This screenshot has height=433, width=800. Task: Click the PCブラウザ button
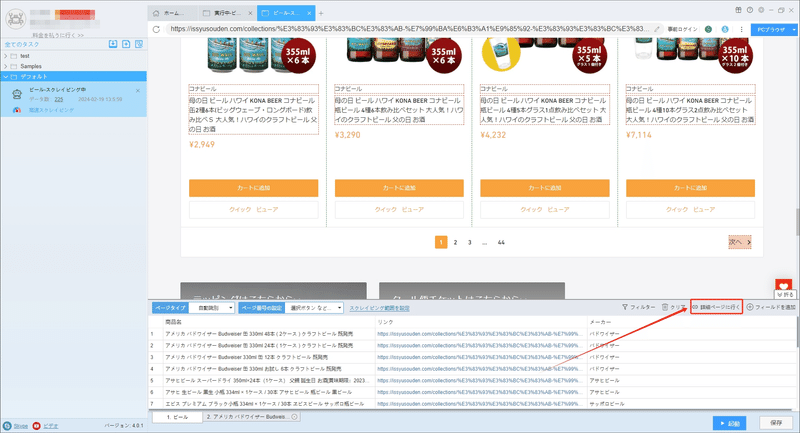770,30
